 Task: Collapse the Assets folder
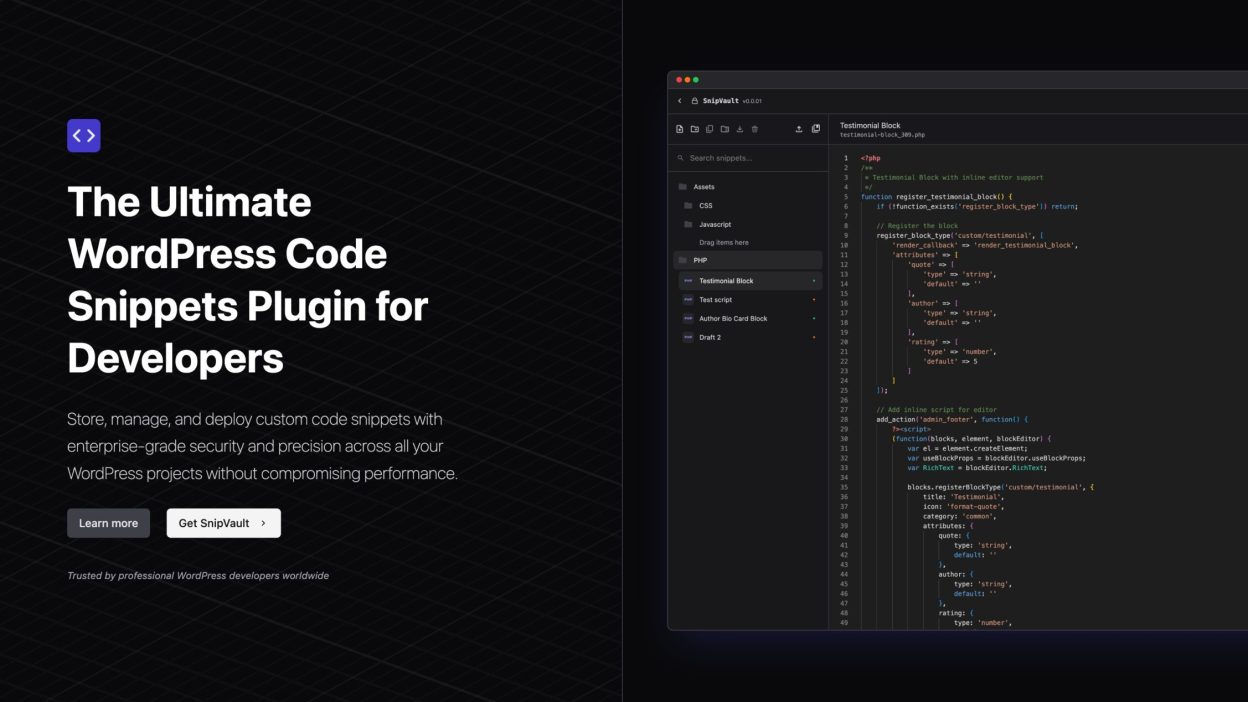(748, 187)
